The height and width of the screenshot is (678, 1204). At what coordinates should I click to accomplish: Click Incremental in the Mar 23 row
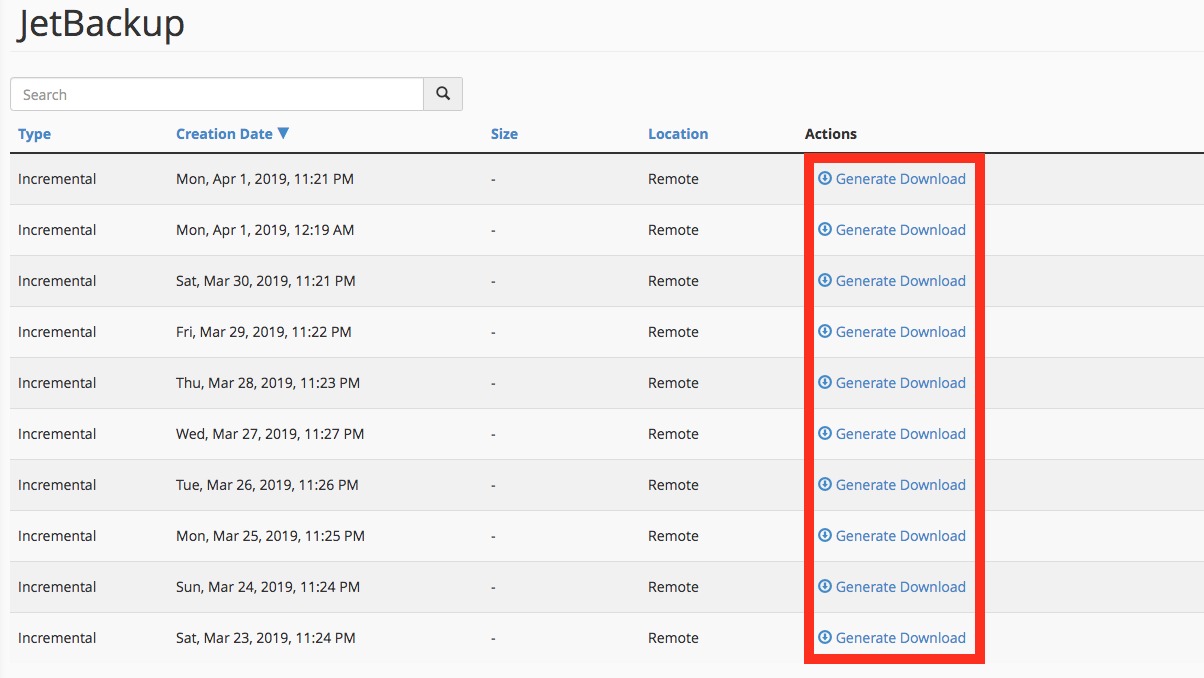click(x=57, y=638)
